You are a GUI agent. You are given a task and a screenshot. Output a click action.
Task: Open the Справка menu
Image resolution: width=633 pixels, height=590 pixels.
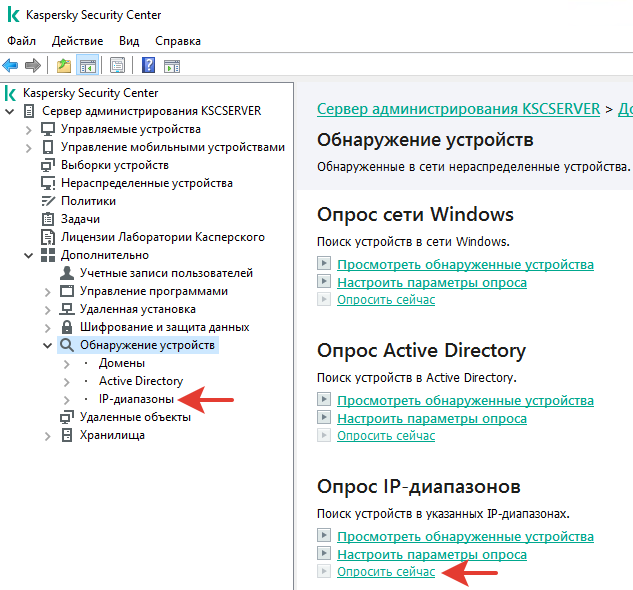pos(178,41)
